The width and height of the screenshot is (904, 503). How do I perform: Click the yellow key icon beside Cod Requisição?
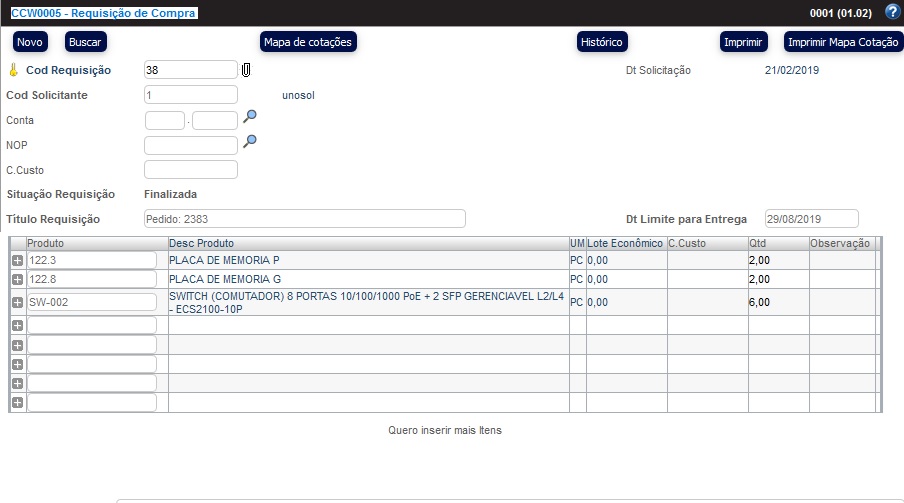13,70
